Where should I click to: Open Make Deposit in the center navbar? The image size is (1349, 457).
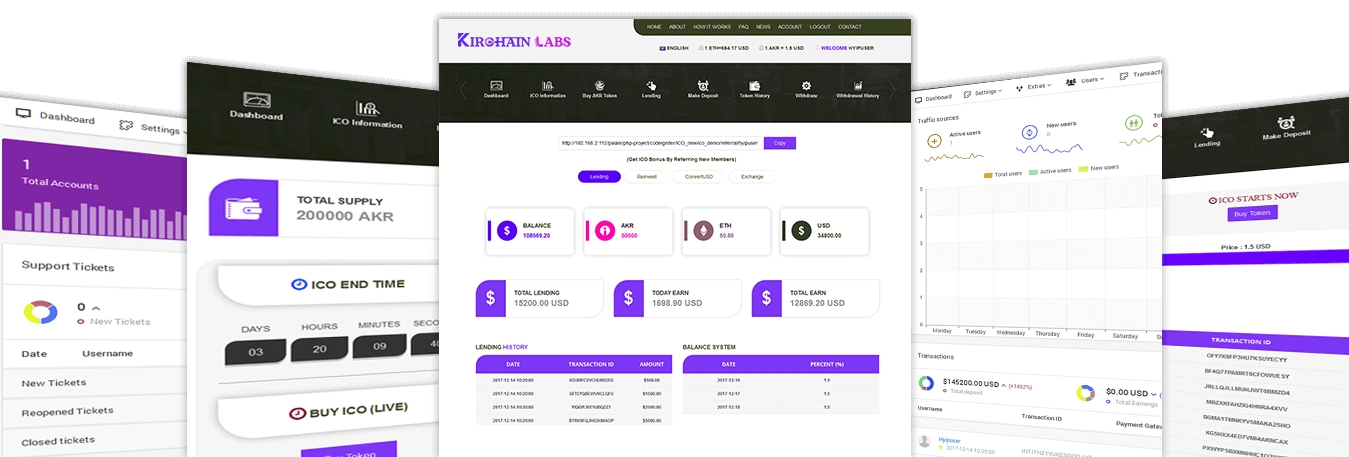click(703, 87)
